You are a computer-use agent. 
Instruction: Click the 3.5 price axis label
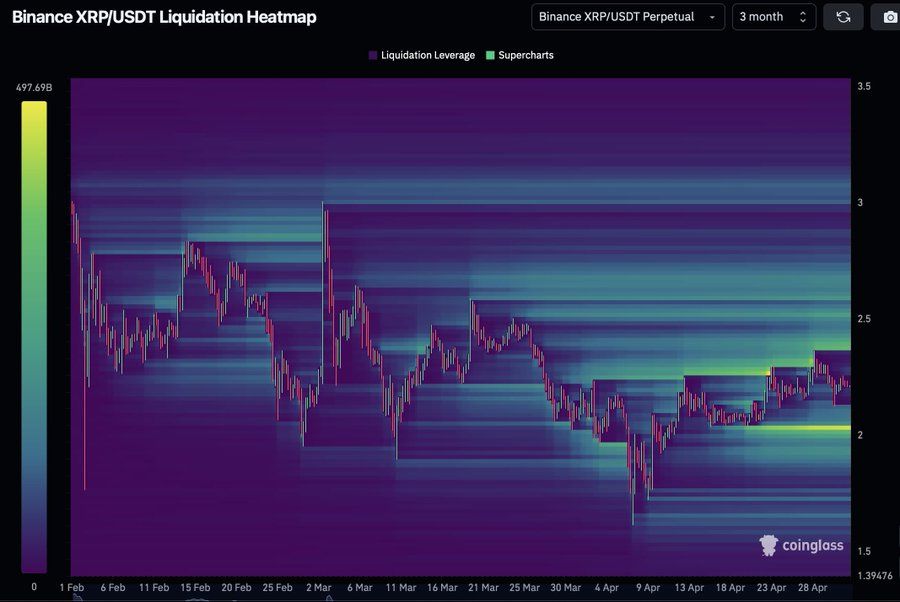pyautogui.click(x=864, y=86)
